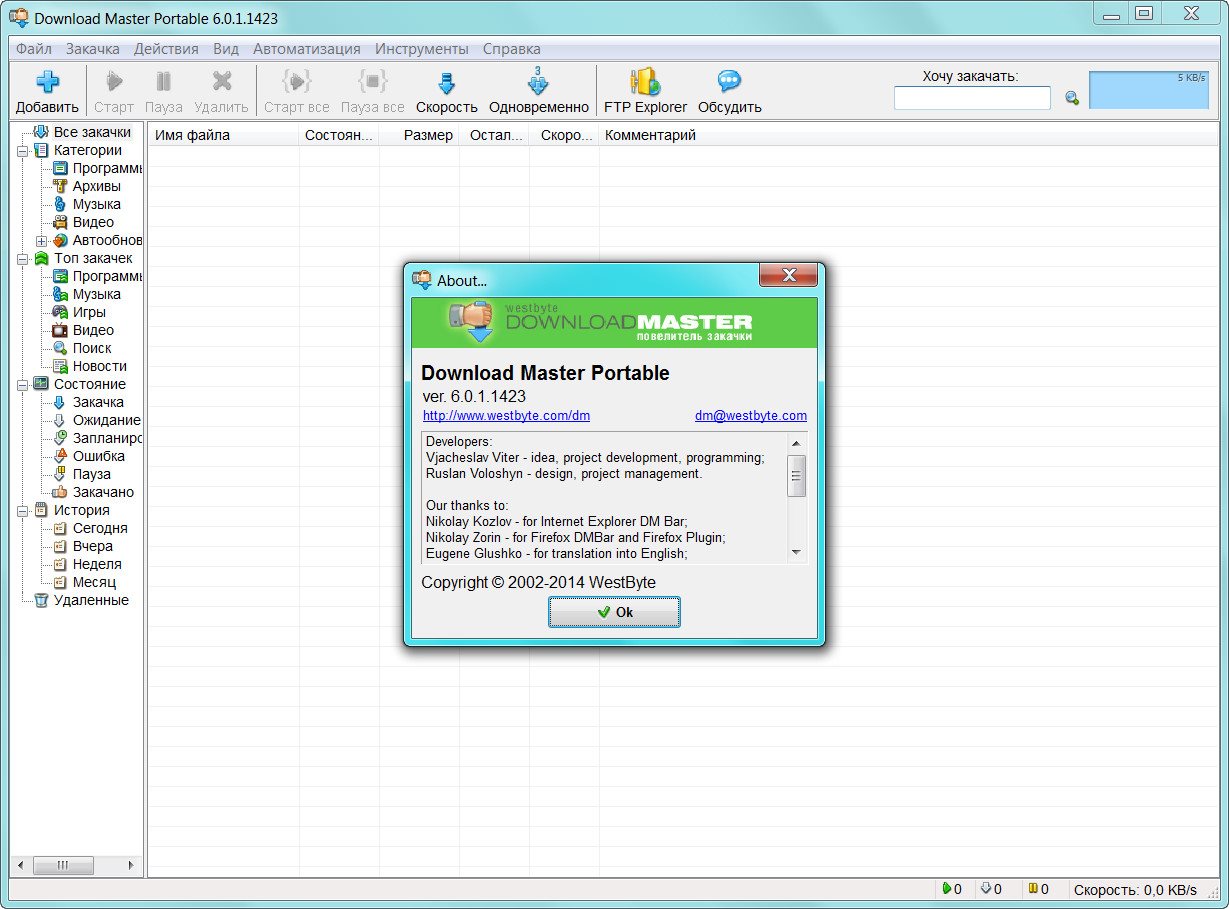This screenshot has height=909, width=1229.
Task: Open the Вид menu
Action: 226,48
